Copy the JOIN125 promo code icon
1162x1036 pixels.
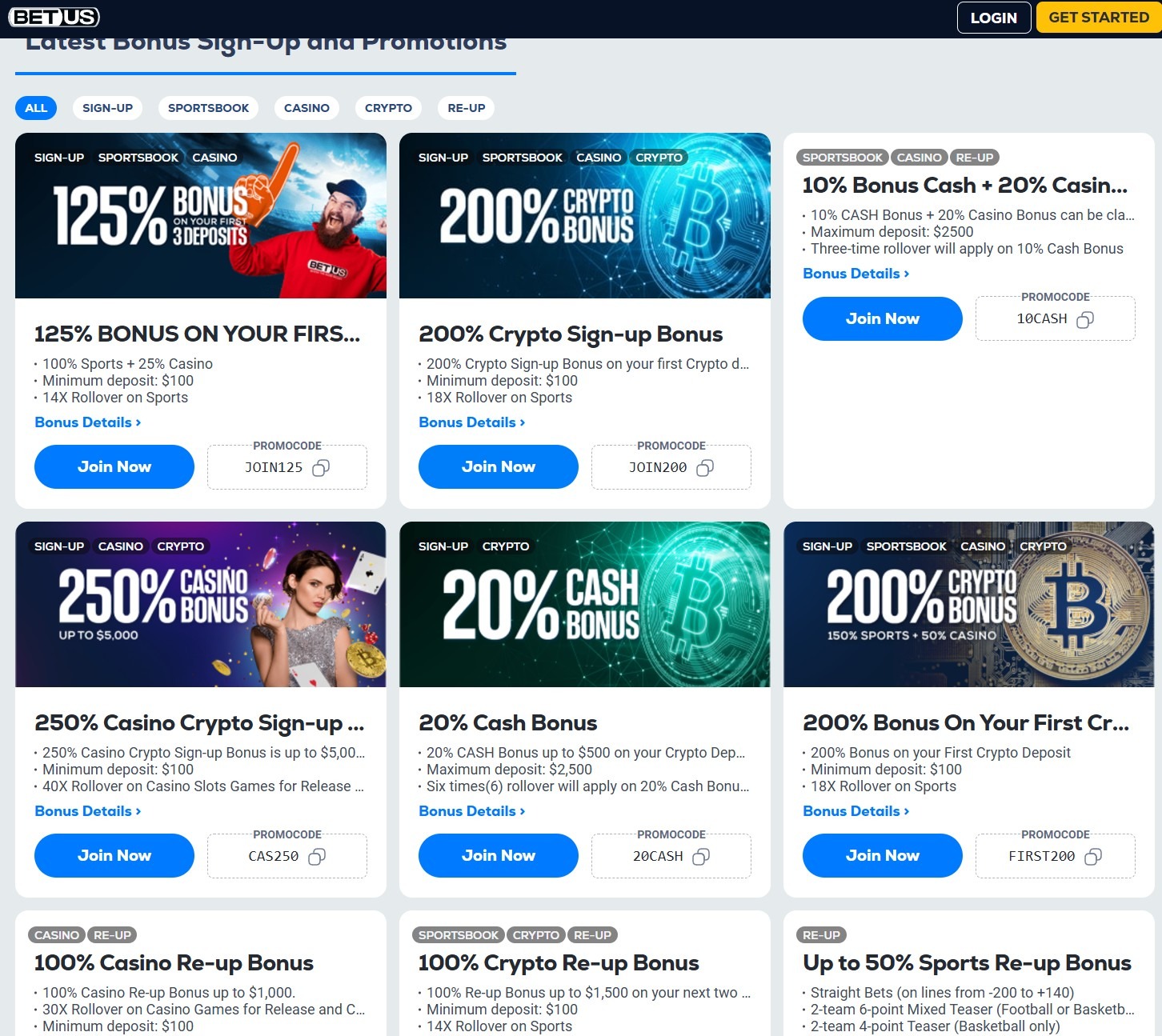point(321,468)
